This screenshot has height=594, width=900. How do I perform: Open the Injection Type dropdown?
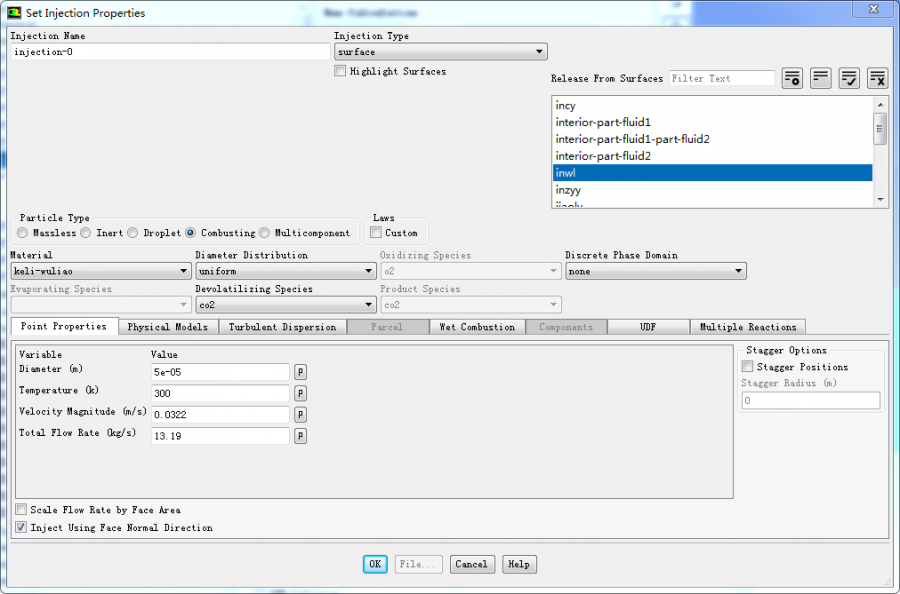click(x=440, y=52)
